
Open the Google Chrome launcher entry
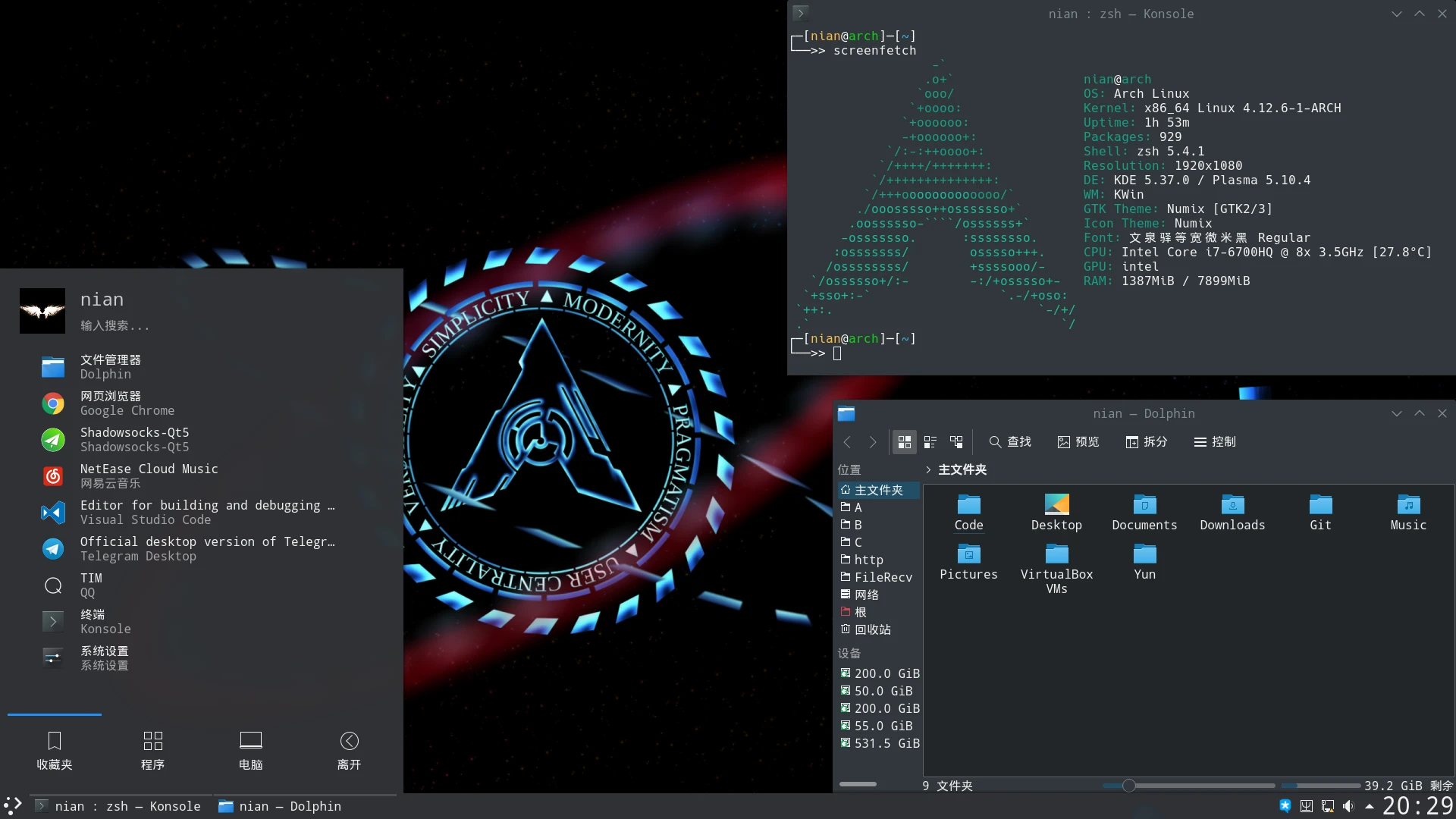click(x=127, y=403)
